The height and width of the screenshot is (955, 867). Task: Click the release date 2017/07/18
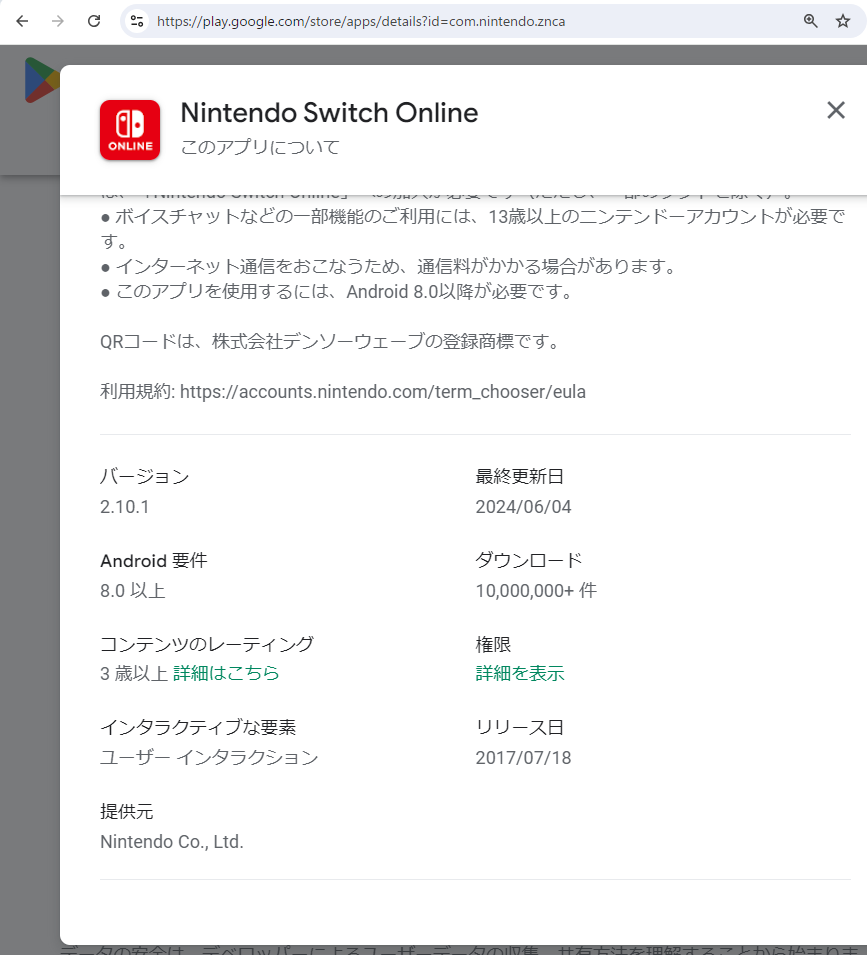(x=524, y=758)
